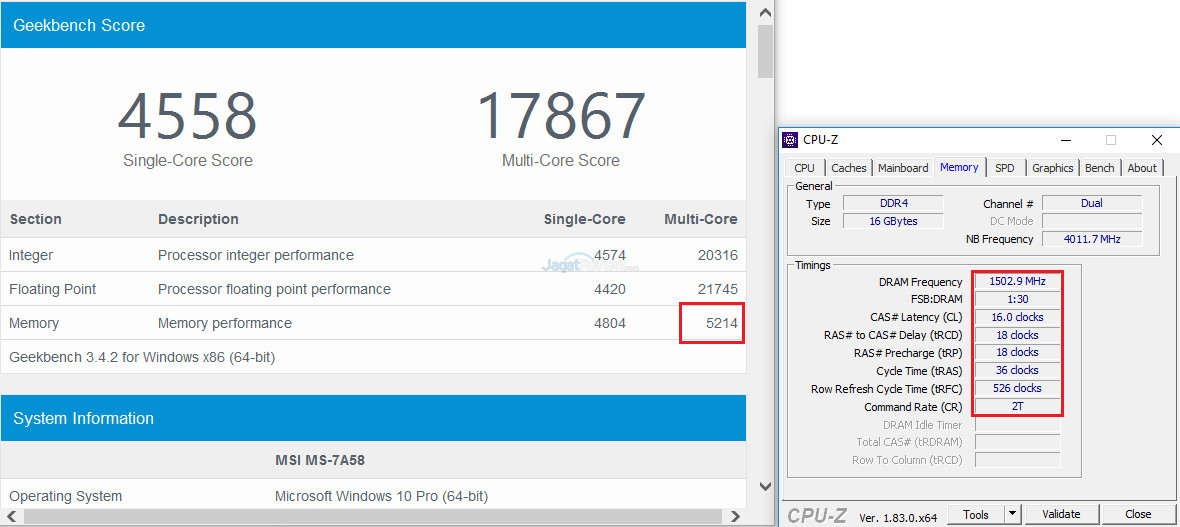Click the Geekbench Score header
Screen dimensions: 1180x527
[x=373, y=25]
